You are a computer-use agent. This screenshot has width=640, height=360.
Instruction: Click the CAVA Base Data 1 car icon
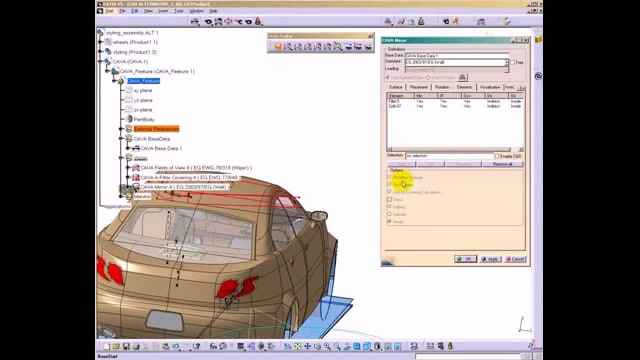pos(136,148)
